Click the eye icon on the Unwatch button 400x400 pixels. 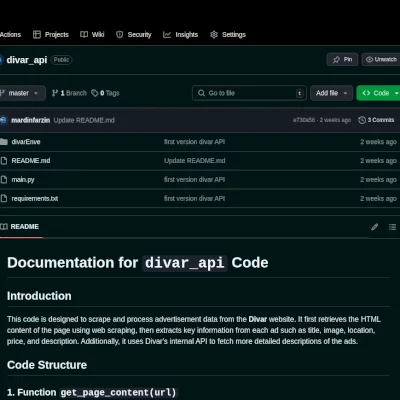[x=369, y=59]
